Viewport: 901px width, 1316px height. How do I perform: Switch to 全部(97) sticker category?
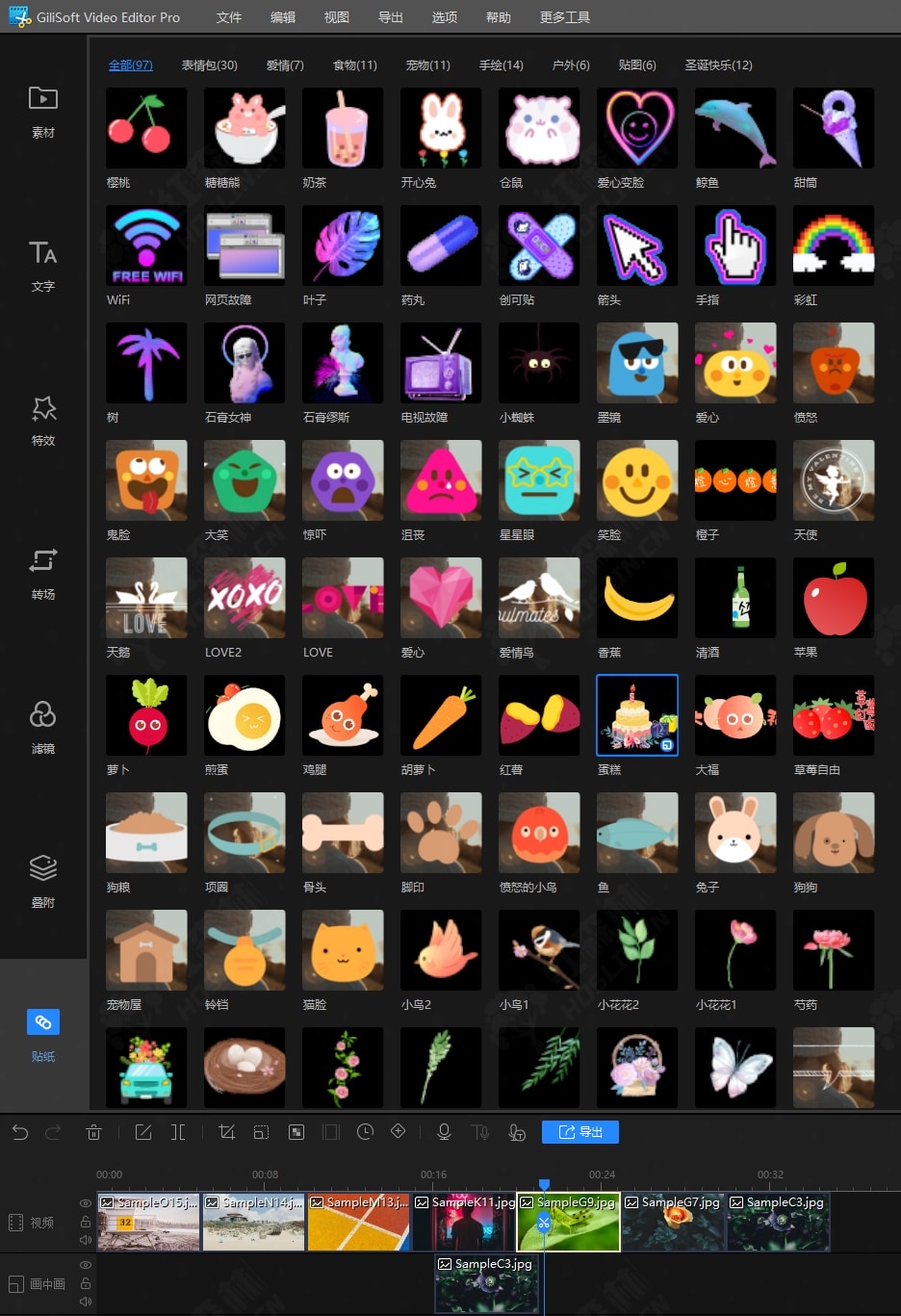coord(131,65)
